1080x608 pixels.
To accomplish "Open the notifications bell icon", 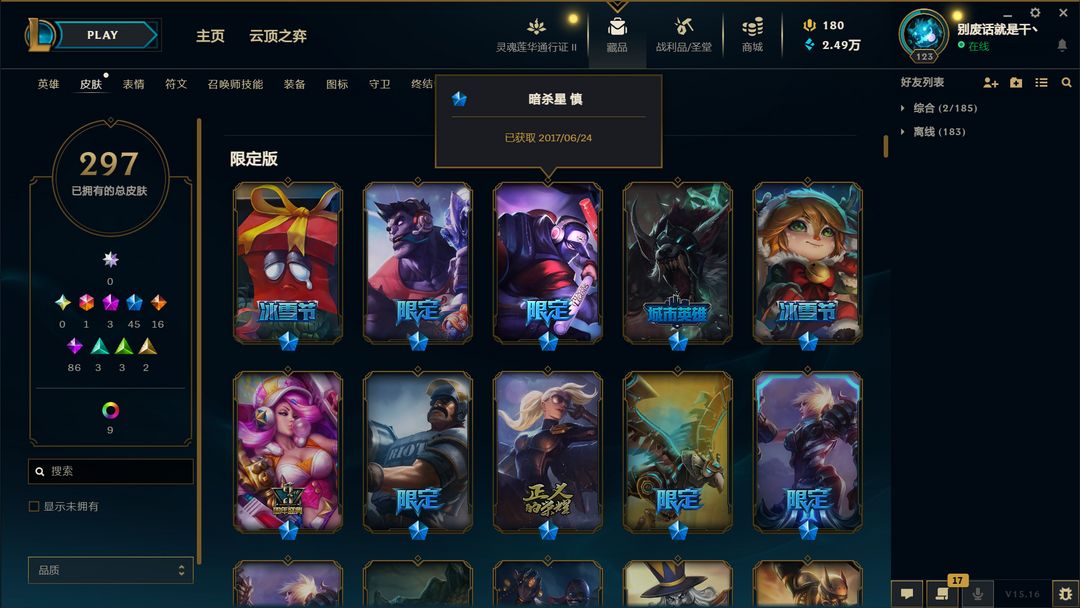I will click(x=1062, y=45).
